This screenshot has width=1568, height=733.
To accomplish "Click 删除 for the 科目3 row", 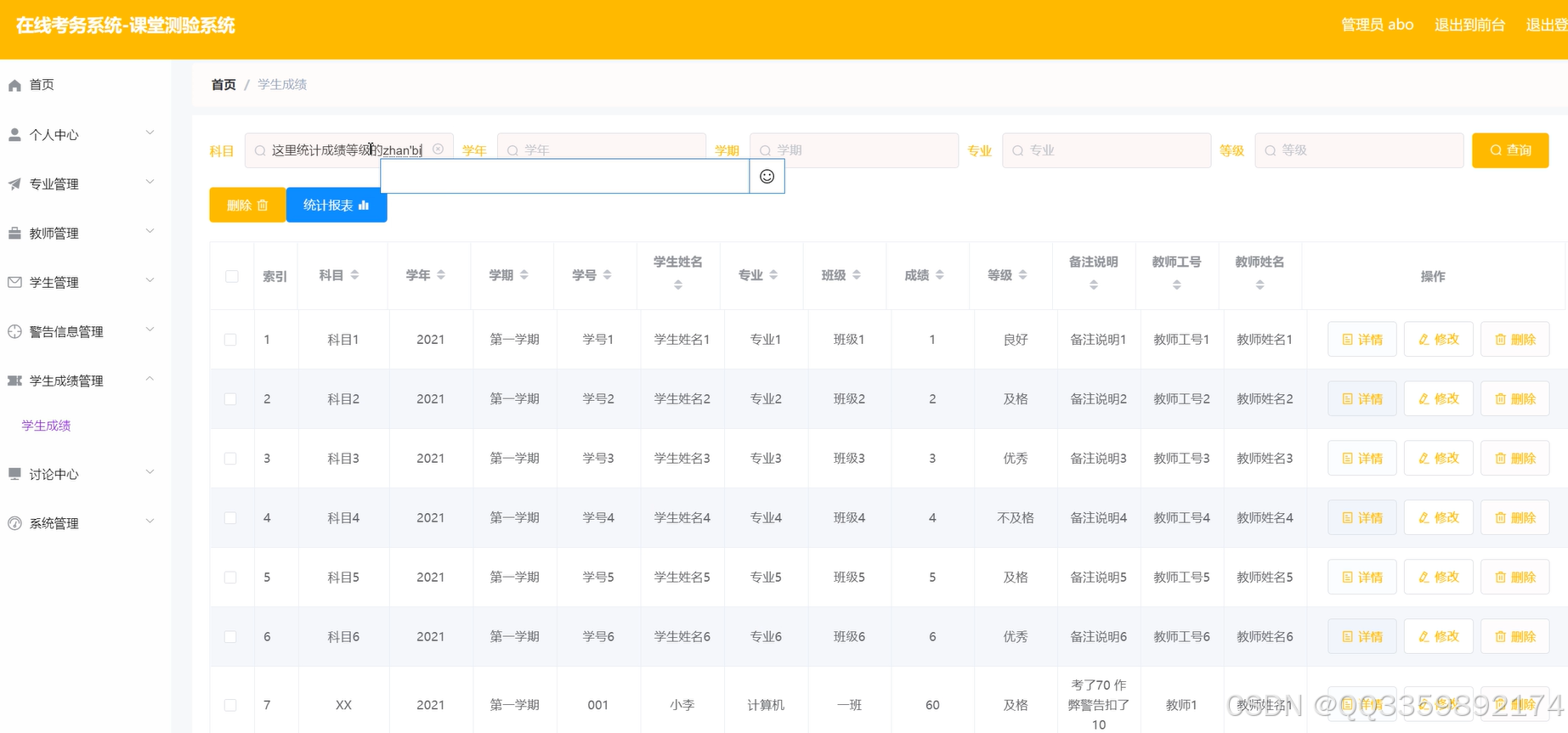I will 1515,459.
